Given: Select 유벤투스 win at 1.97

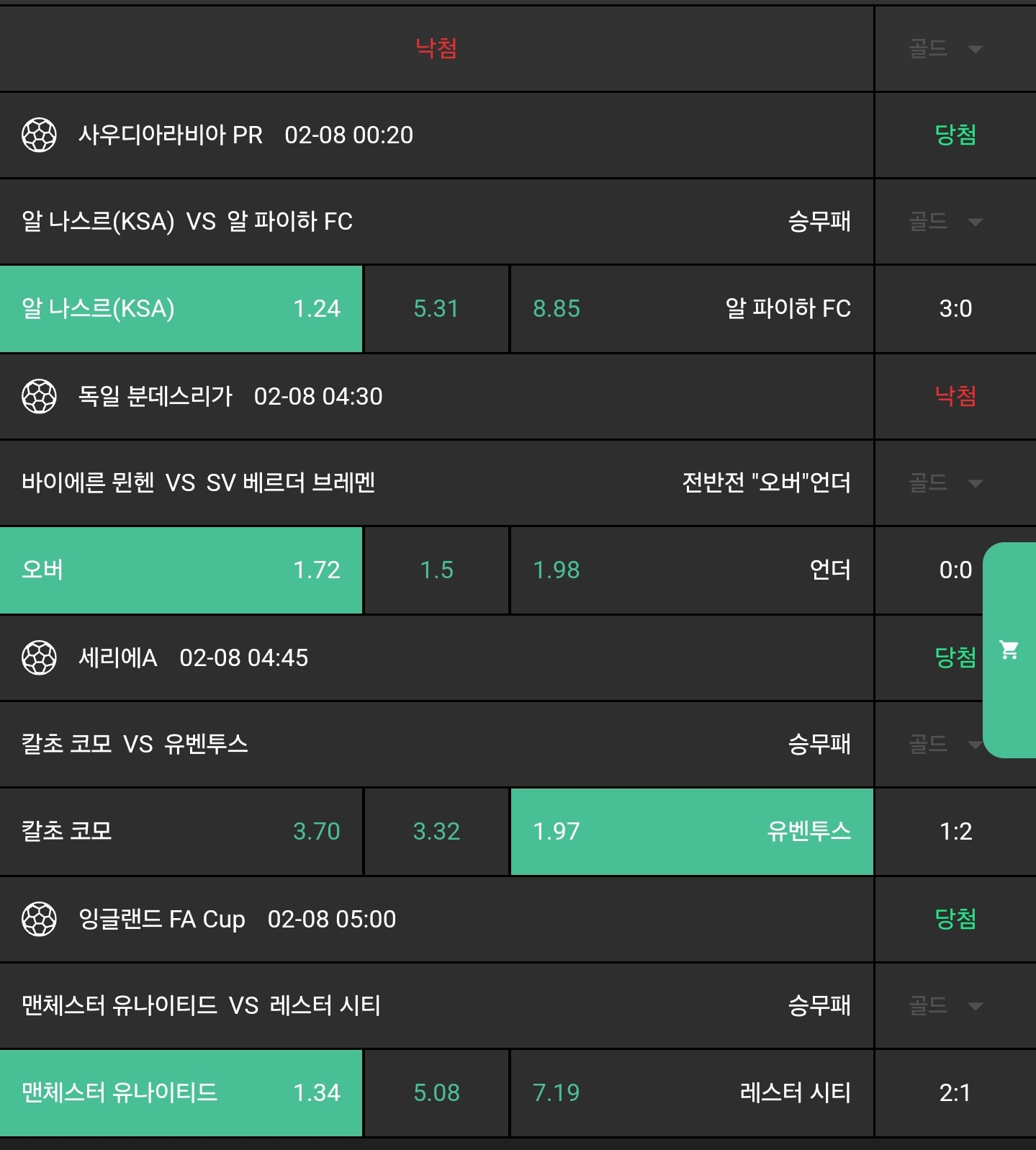Looking at the screenshot, I should tap(691, 832).
